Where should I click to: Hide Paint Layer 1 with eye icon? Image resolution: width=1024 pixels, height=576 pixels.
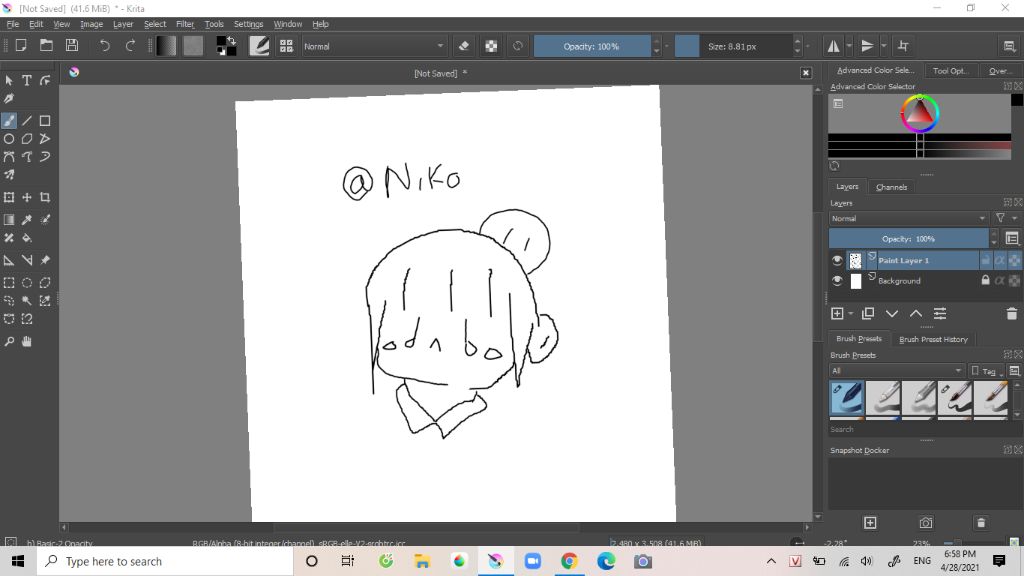837,260
